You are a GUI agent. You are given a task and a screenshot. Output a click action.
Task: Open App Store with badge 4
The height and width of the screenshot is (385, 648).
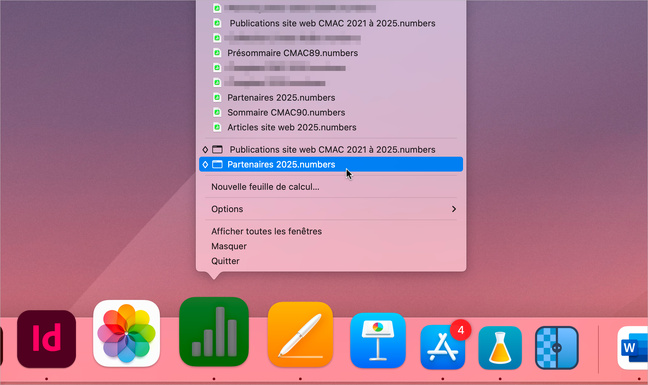[443, 347]
